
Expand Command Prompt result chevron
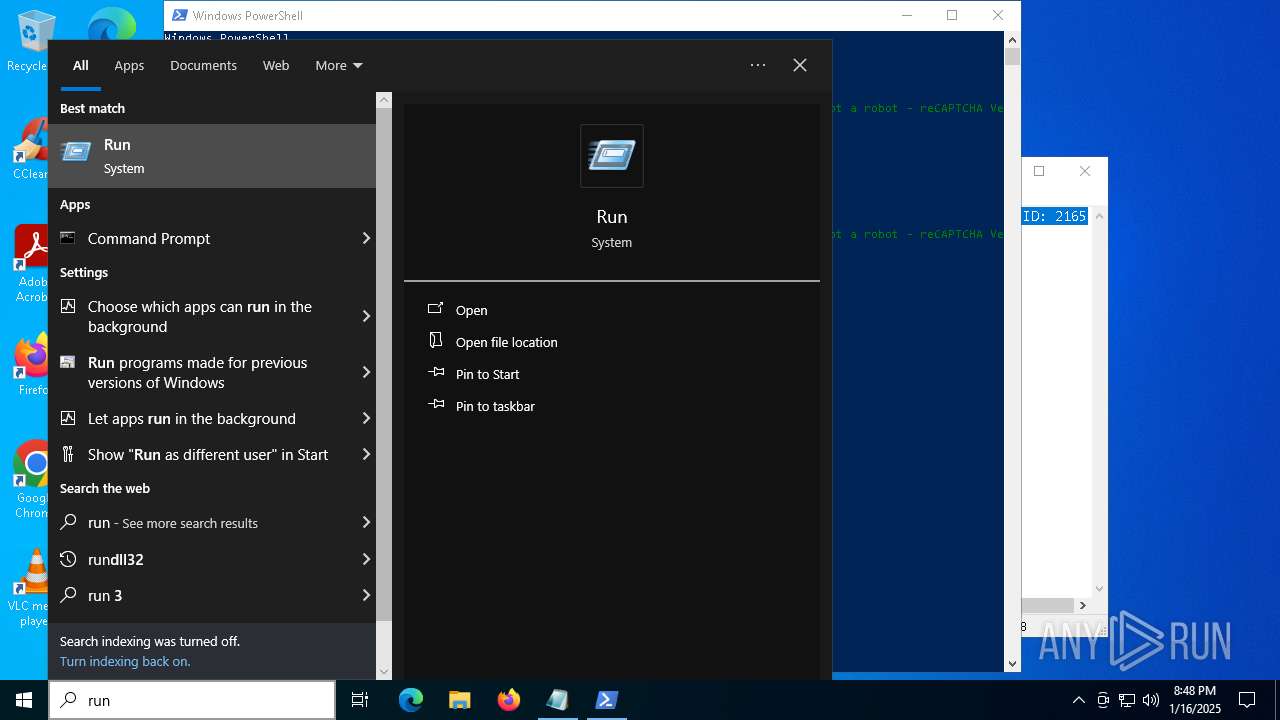point(366,238)
